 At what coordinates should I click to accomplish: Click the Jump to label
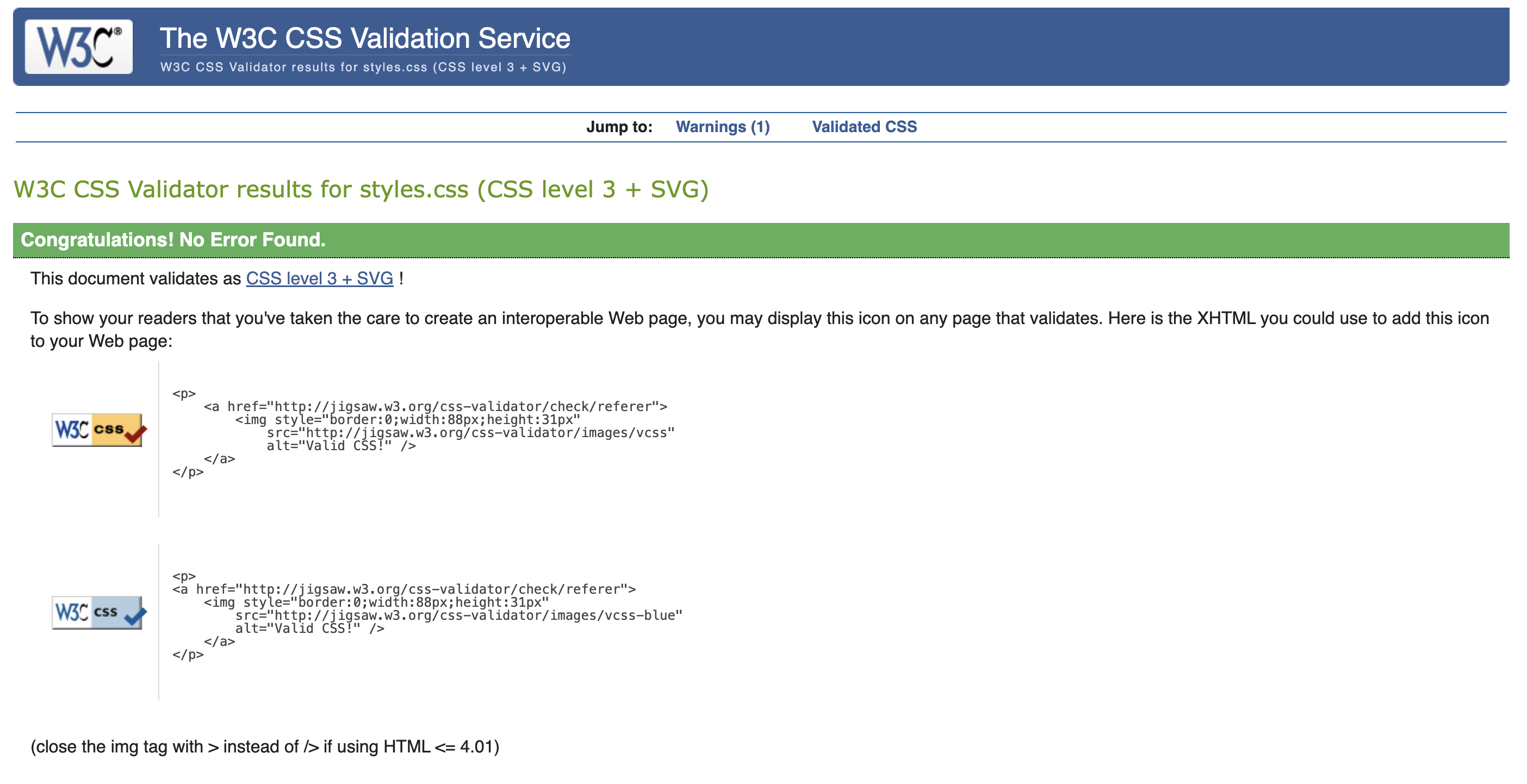[x=619, y=127]
